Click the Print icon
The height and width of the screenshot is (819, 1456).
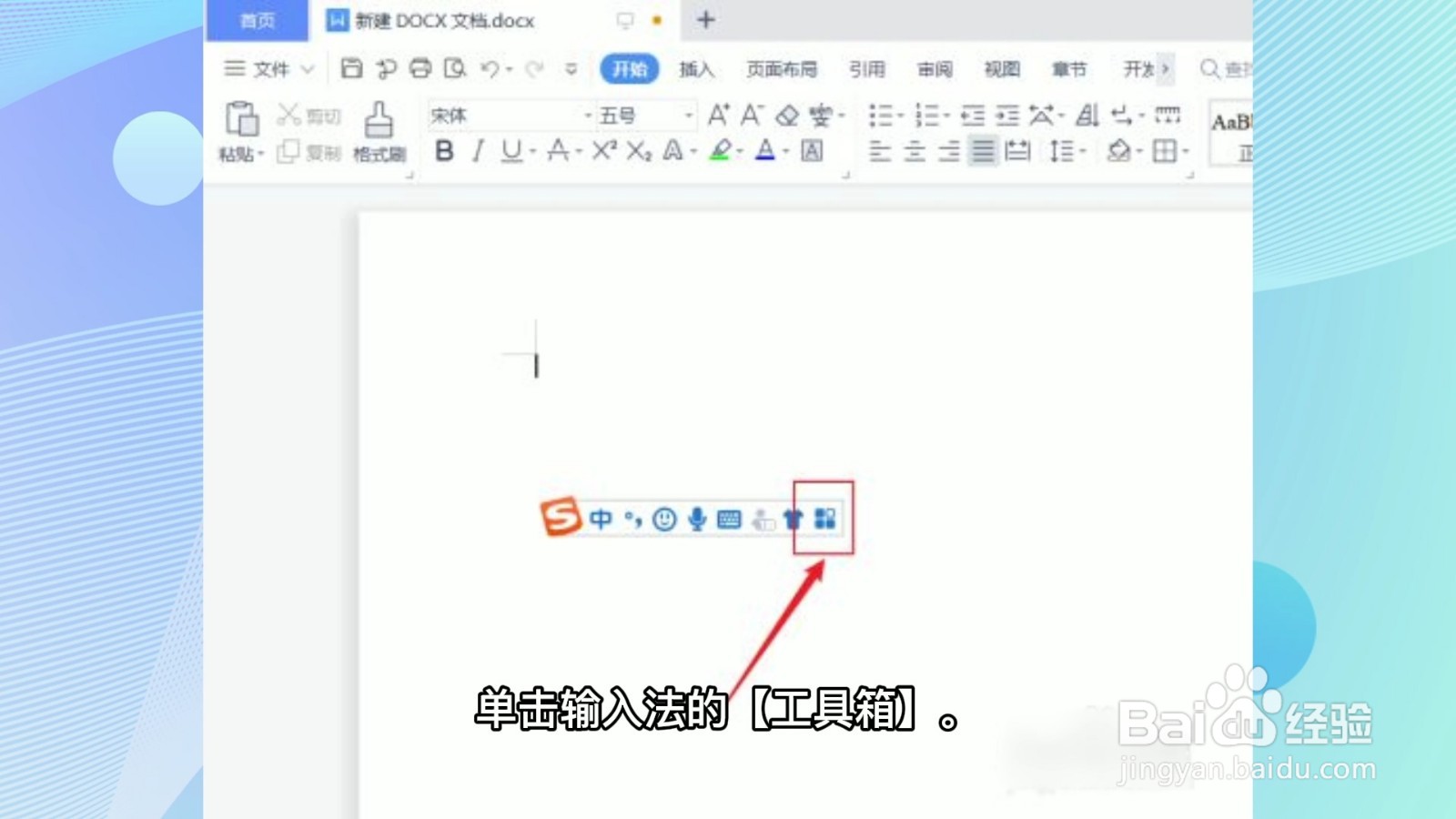click(x=420, y=68)
